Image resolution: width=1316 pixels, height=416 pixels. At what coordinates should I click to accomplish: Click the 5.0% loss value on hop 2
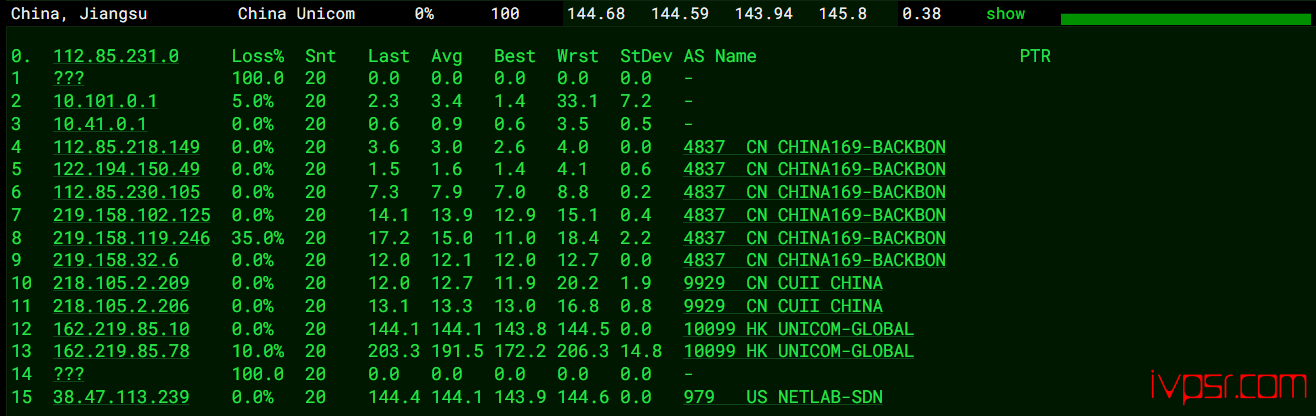pyautogui.click(x=253, y=101)
